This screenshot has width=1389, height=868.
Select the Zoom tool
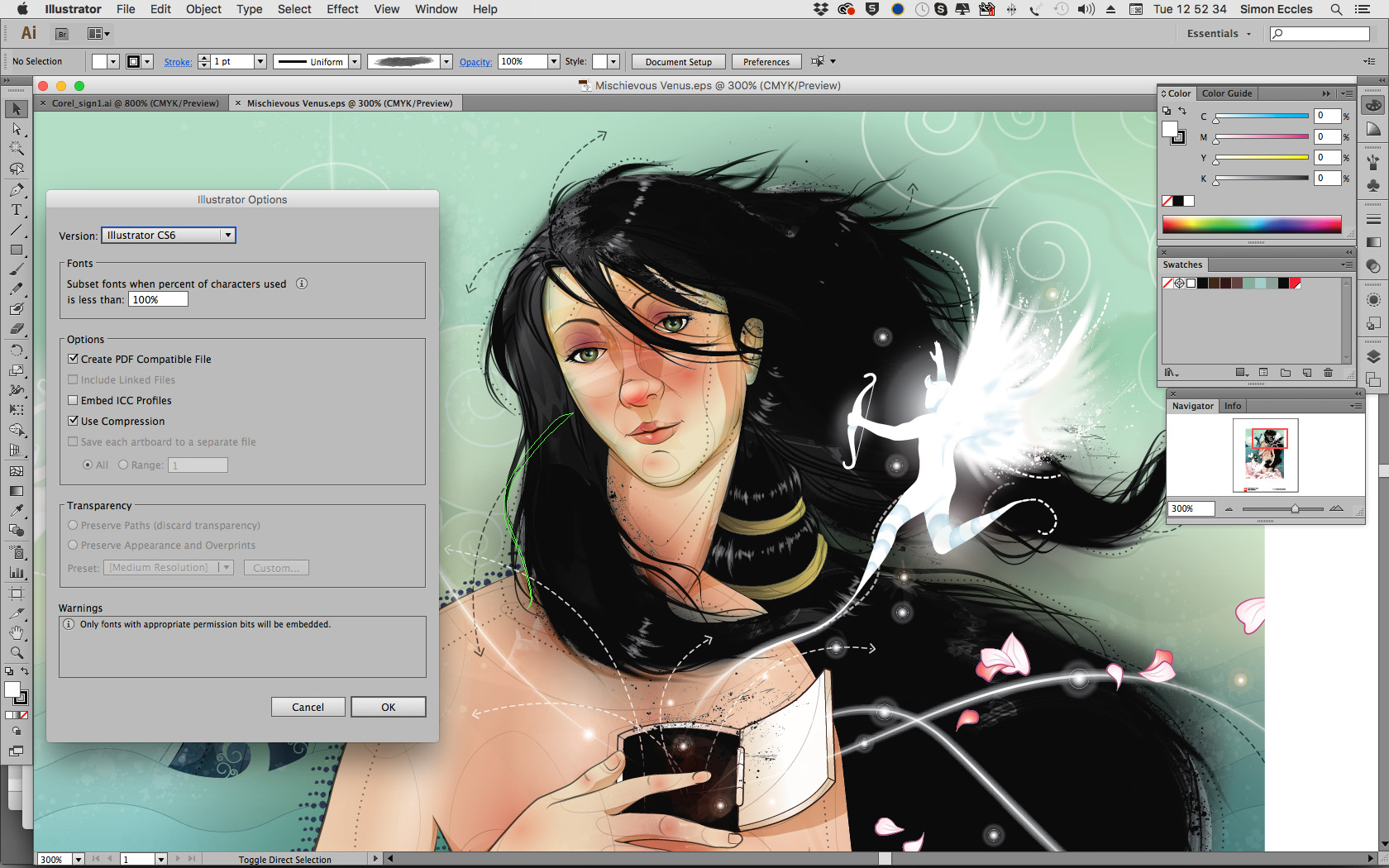point(17,652)
